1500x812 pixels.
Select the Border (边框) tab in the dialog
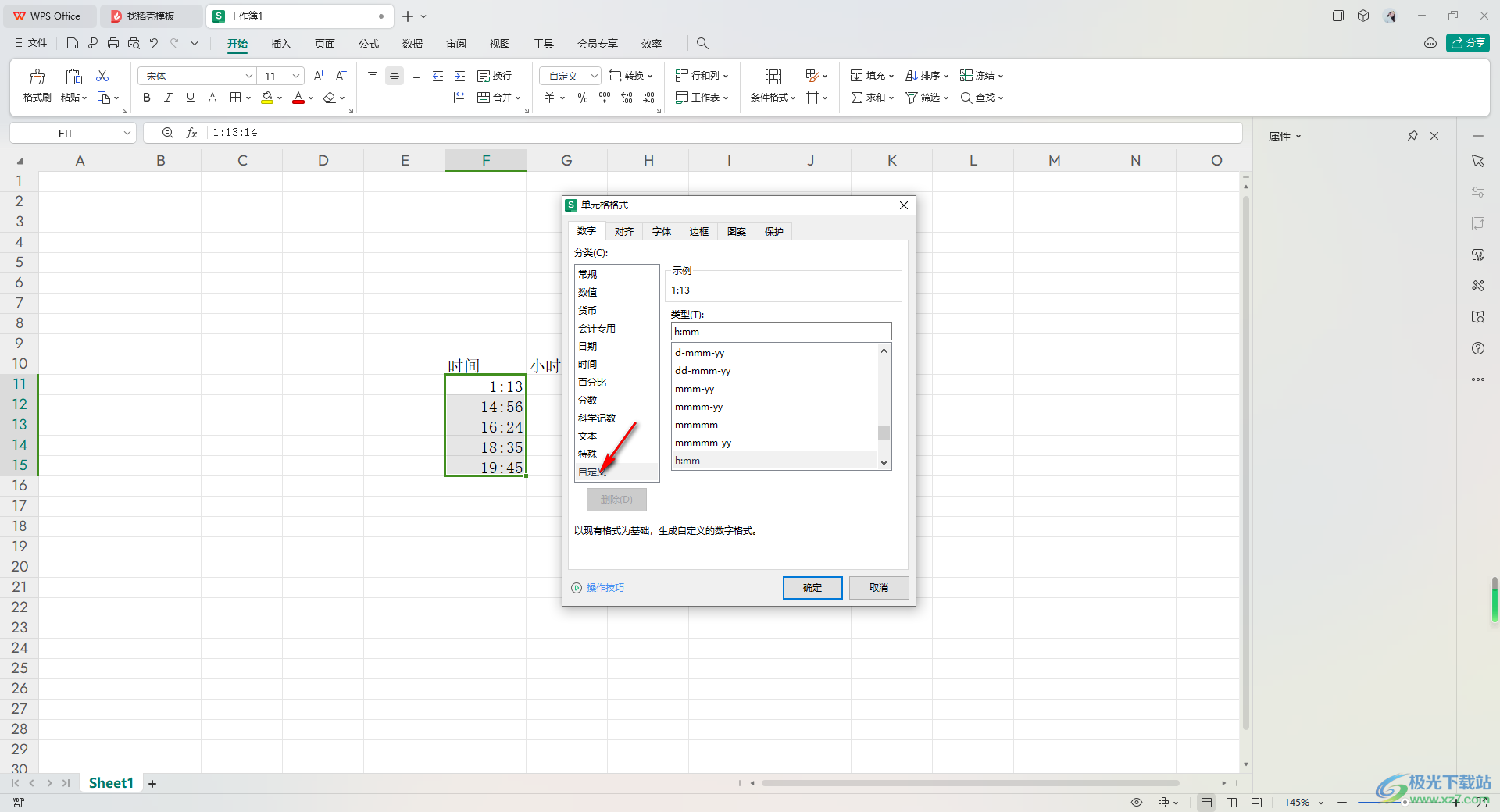698,231
